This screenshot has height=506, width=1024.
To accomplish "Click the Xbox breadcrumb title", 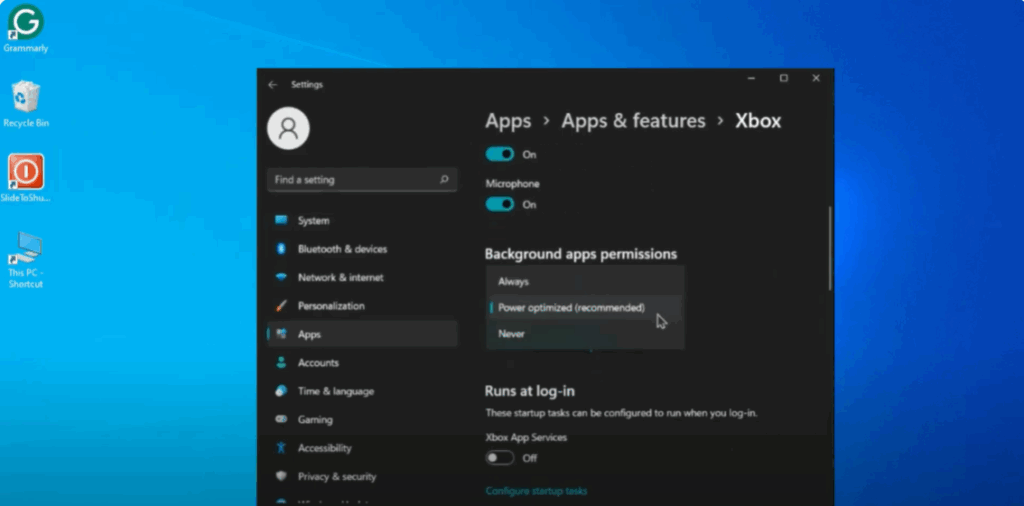I will tap(758, 121).
